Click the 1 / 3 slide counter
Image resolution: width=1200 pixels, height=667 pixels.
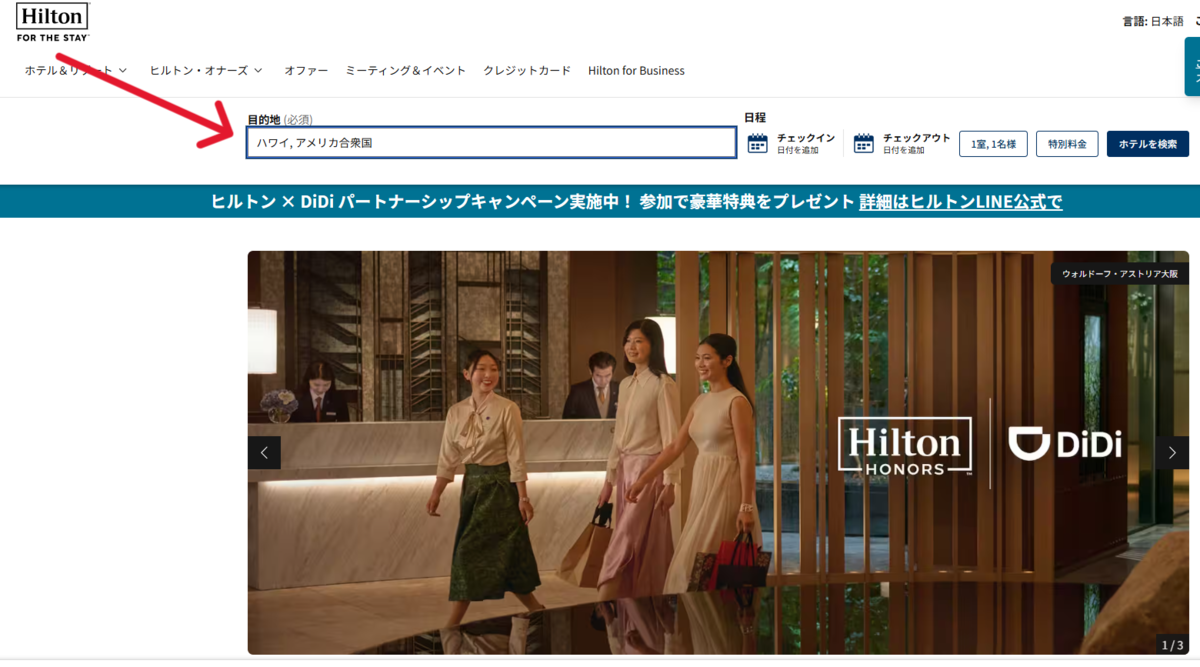point(1172,643)
